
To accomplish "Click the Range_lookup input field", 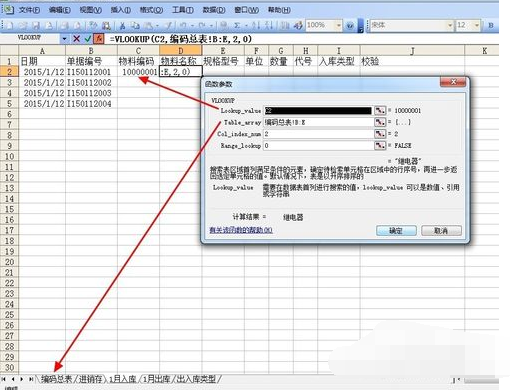I will 318,145.
